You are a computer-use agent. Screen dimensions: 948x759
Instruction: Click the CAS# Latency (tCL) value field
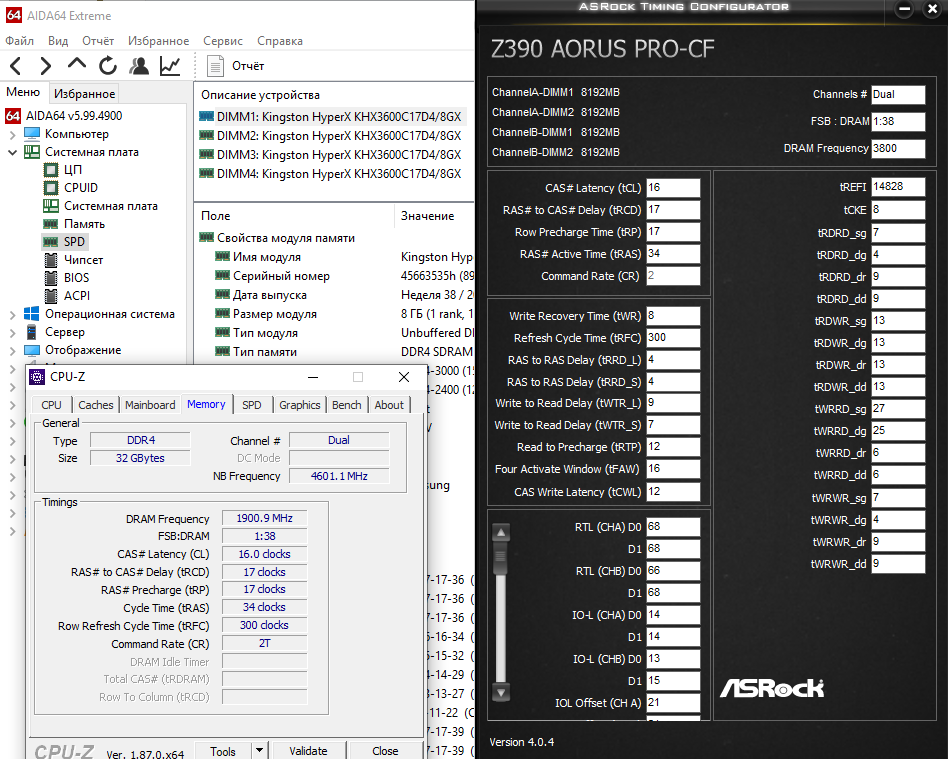coord(673,188)
